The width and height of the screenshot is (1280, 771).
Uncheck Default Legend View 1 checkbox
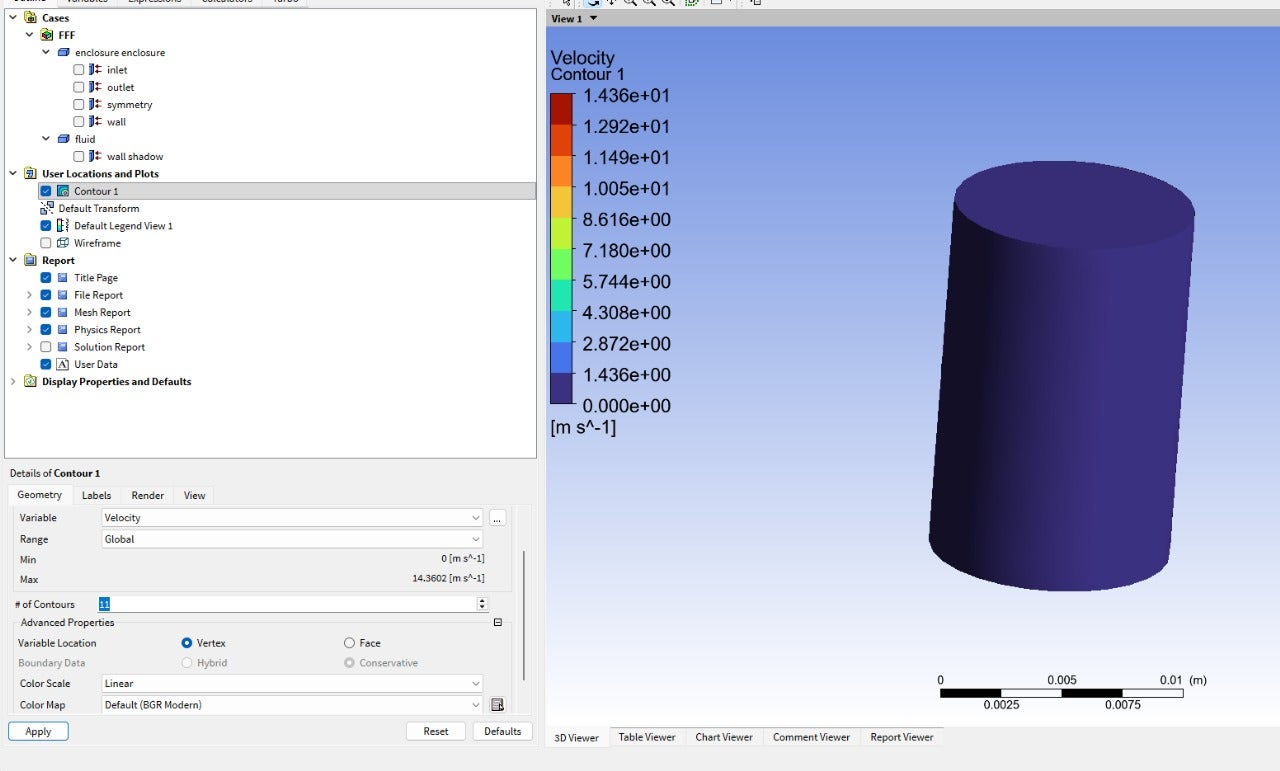coord(46,226)
